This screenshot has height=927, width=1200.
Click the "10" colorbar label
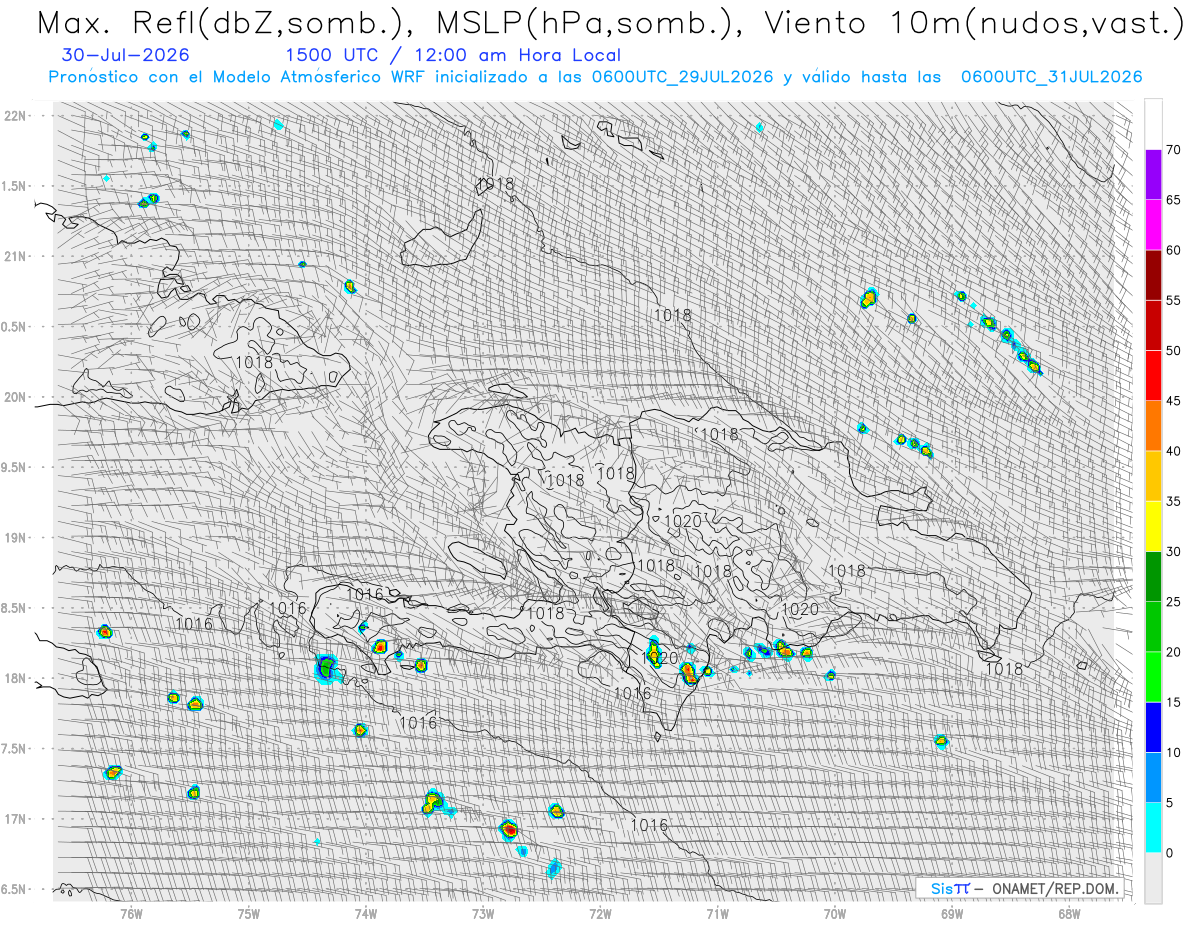tap(1173, 752)
